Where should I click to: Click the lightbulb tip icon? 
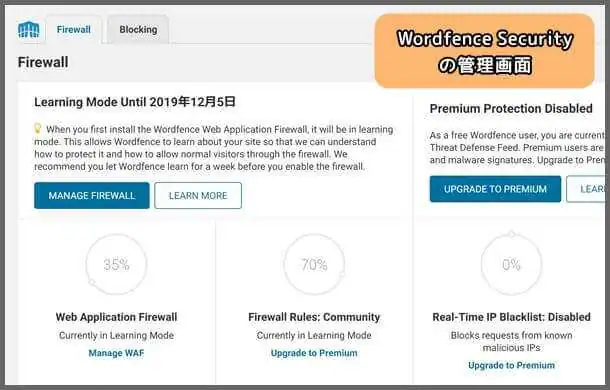38,128
